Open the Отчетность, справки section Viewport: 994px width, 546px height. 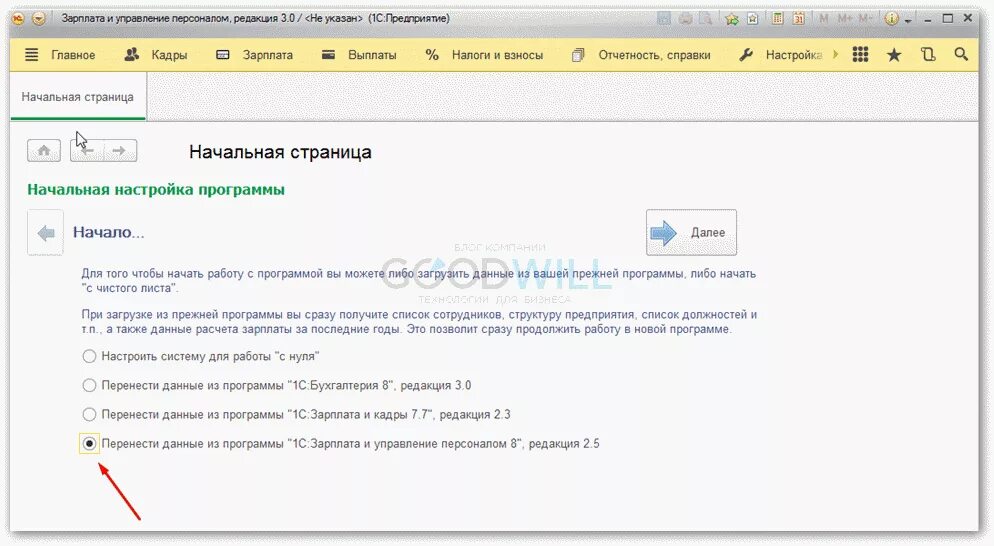654,55
